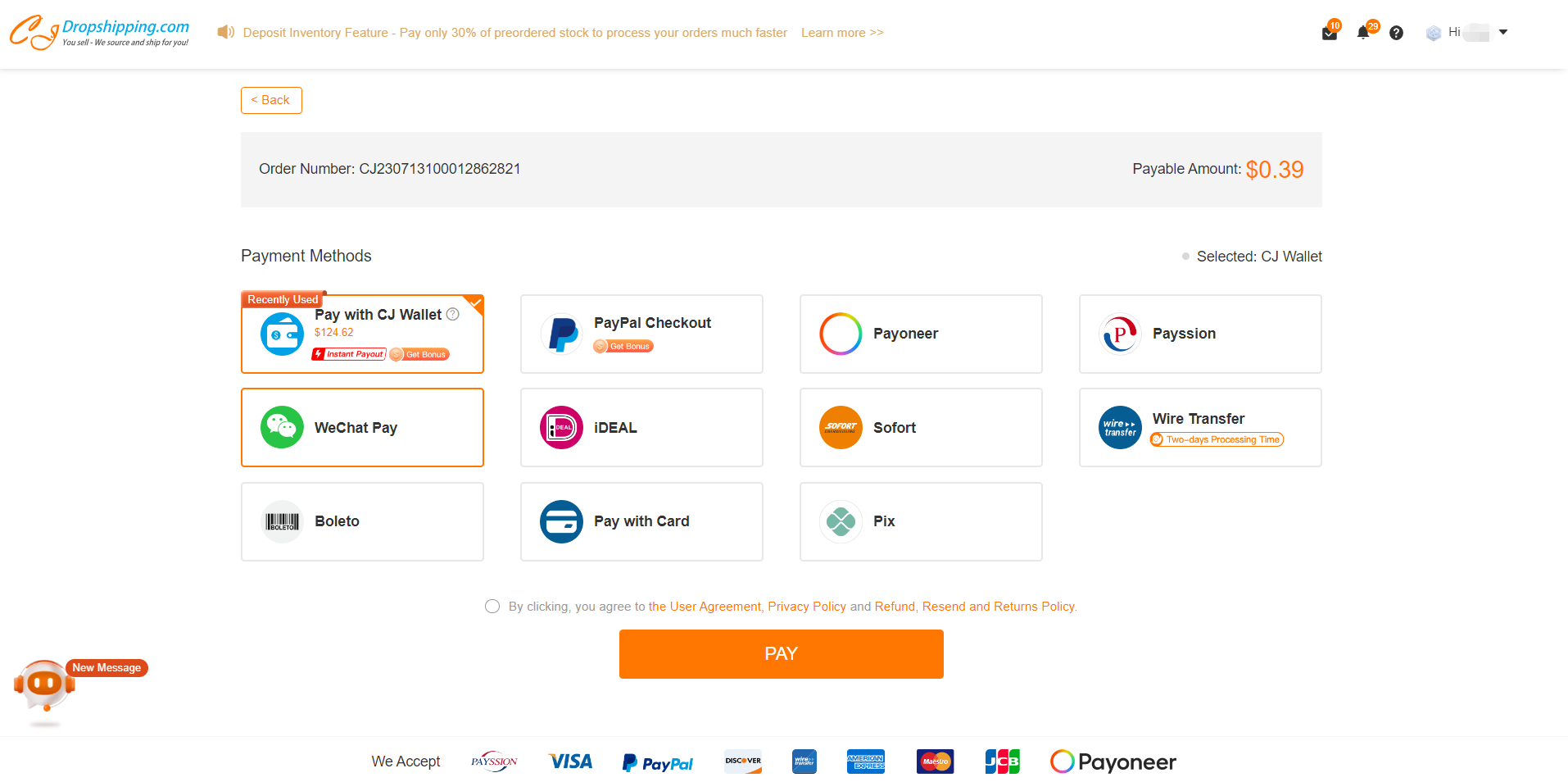The image size is (1568, 782).
Task: Choose Pay with Card option
Action: click(641, 521)
